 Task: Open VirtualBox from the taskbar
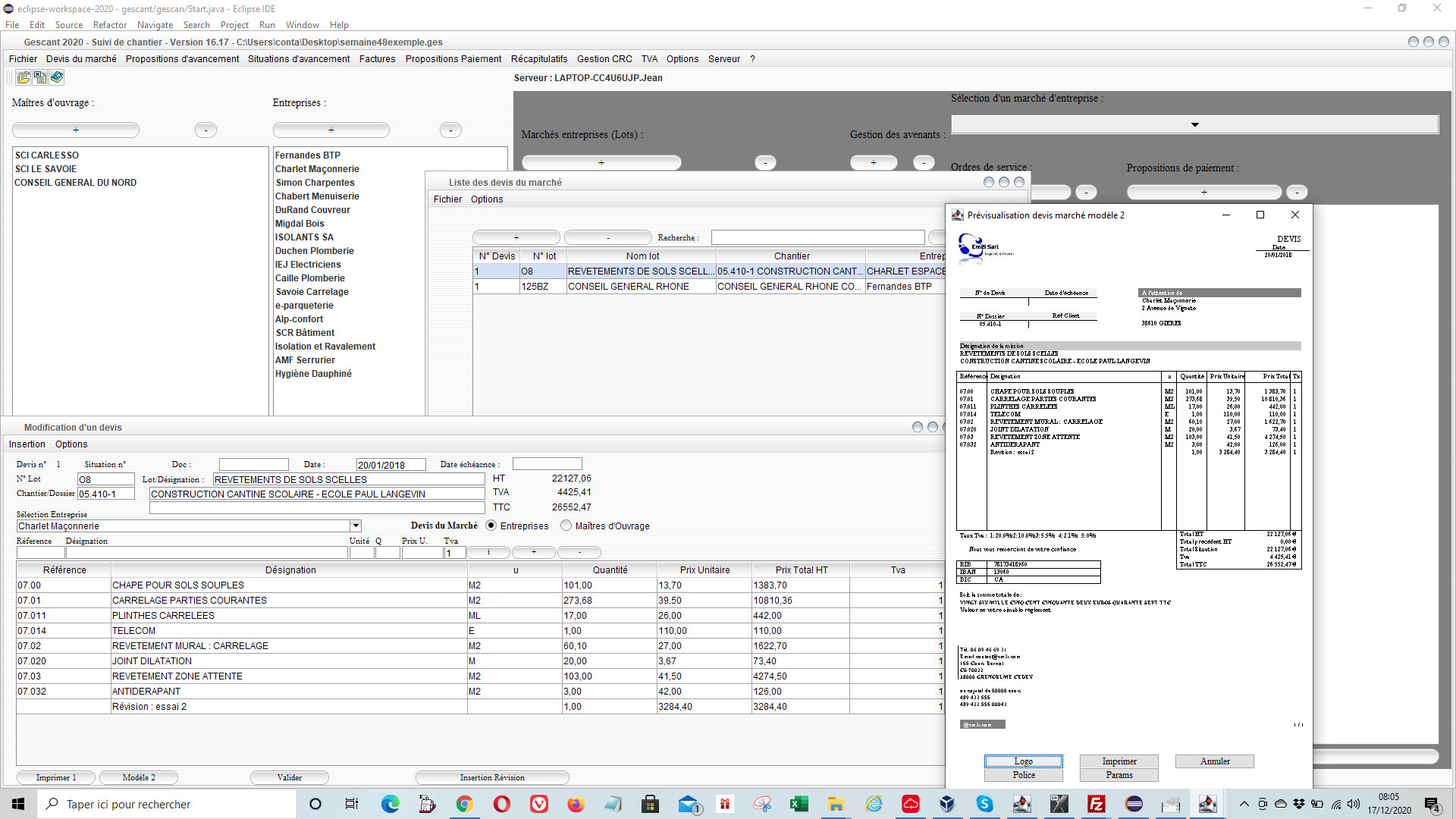[947, 804]
